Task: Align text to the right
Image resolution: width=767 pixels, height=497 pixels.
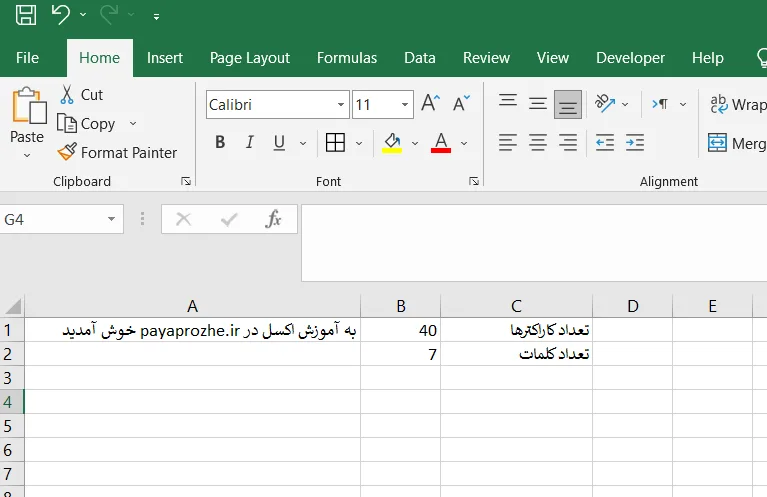Action: pyautogui.click(x=568, y=142)
